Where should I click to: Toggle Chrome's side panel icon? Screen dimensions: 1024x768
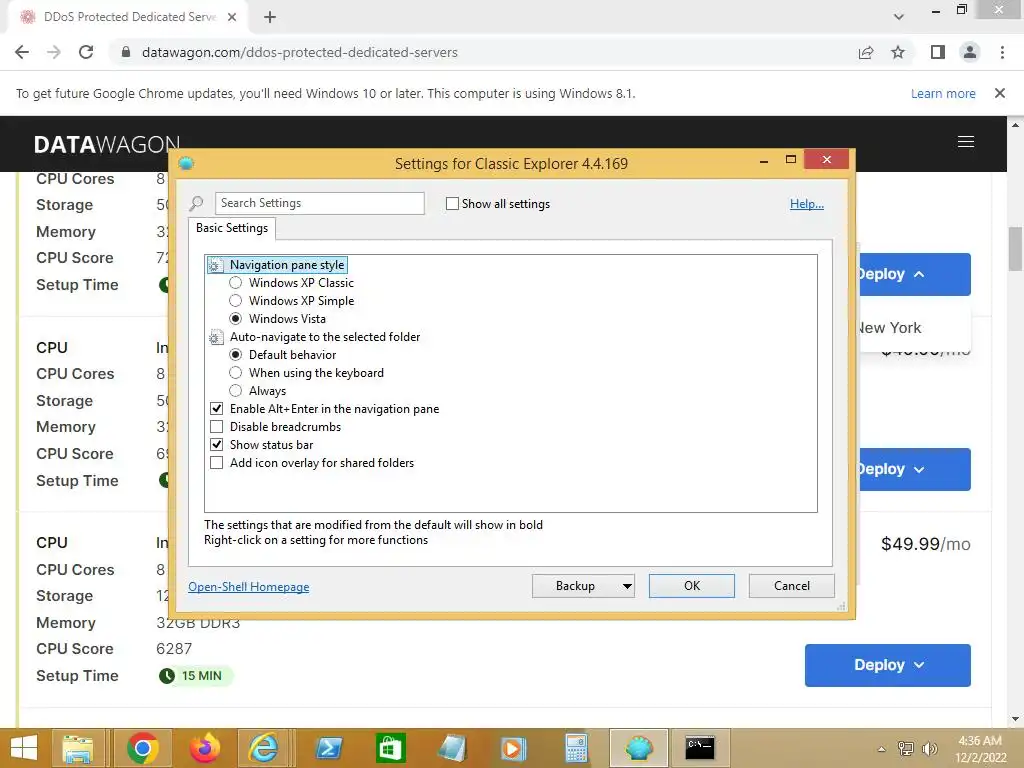point(938,52)
